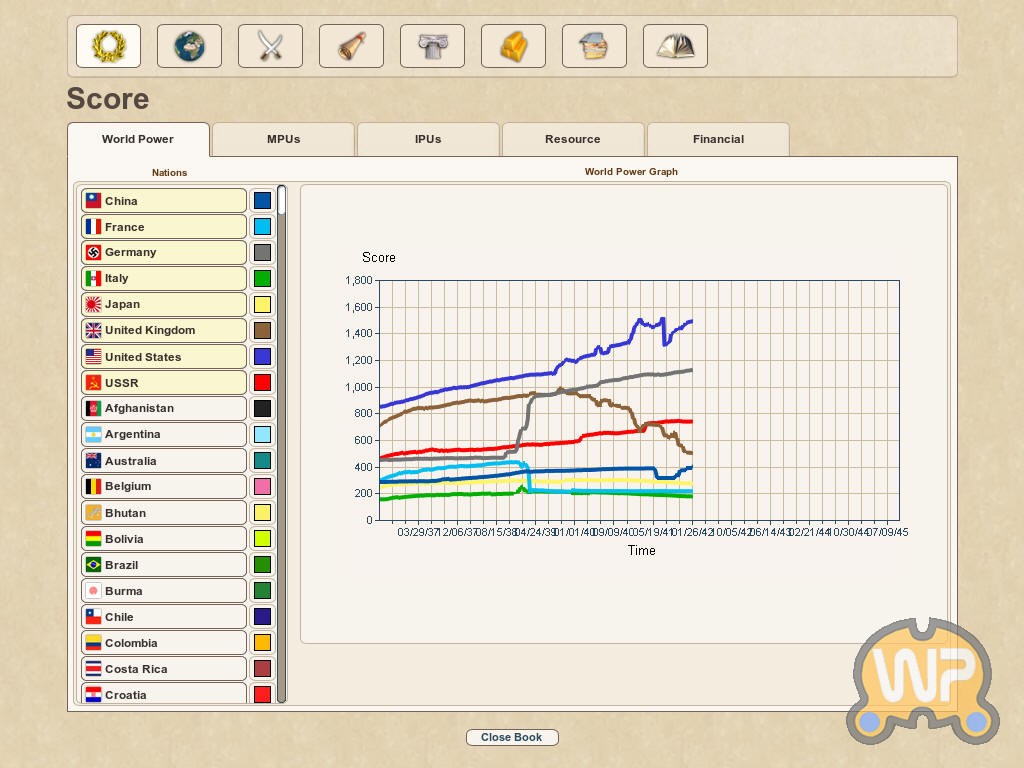Click the stone column icon
Image resolution: width=1024 pixels, height=768 pixels.
tap(432, 46)
